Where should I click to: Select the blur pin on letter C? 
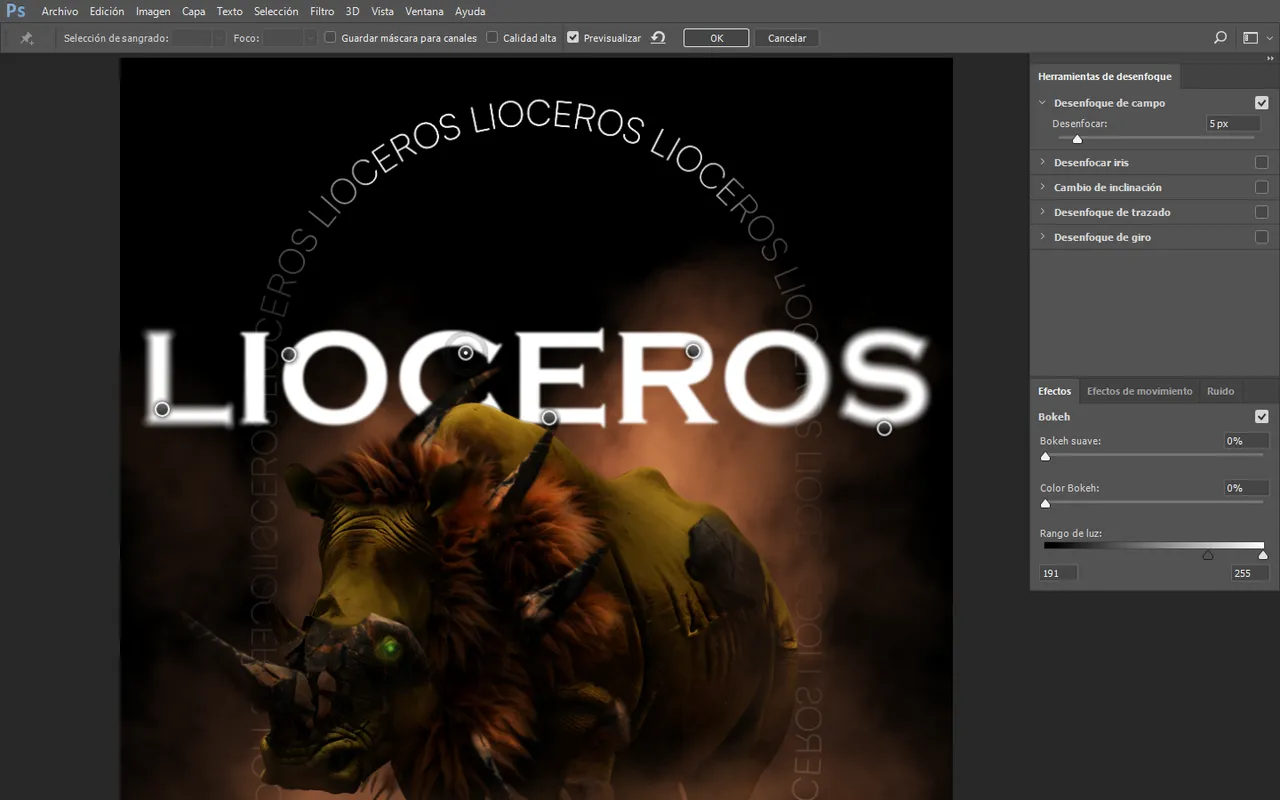click(465, 353)
